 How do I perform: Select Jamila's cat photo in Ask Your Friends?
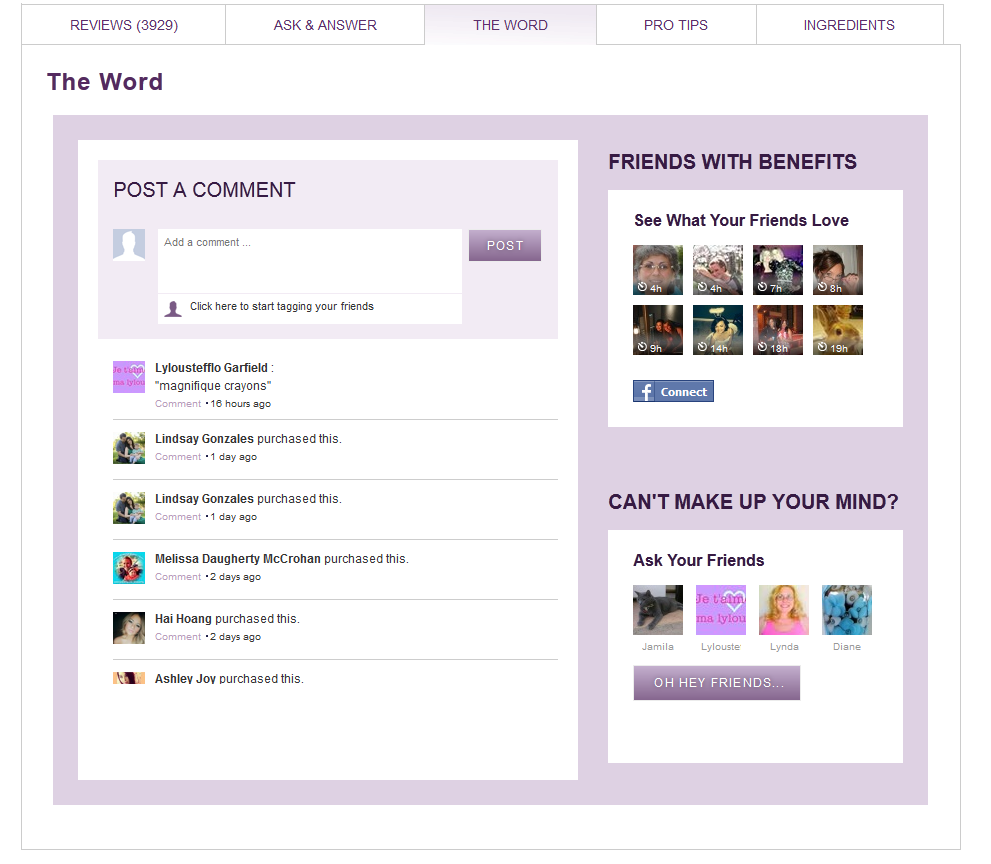tap(657, 610)
